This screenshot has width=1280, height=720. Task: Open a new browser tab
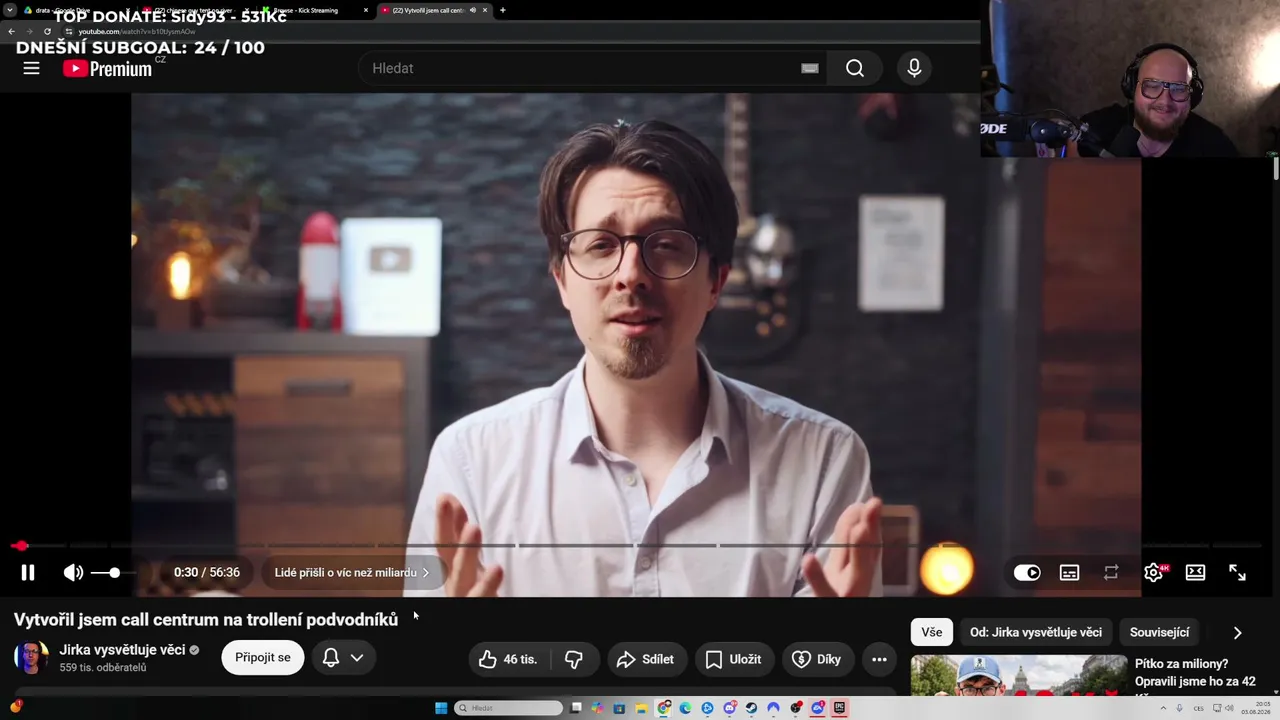click(502, 10)
